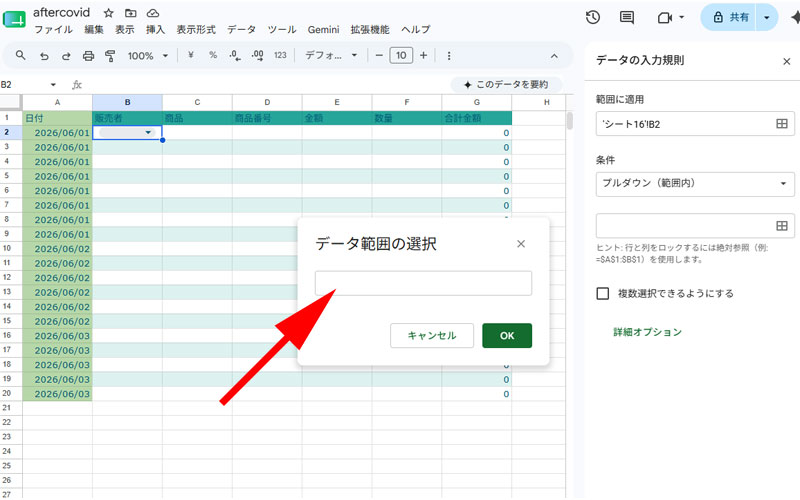
Task: Click the vertical scrollbar thumb
Action: [569, 121]
